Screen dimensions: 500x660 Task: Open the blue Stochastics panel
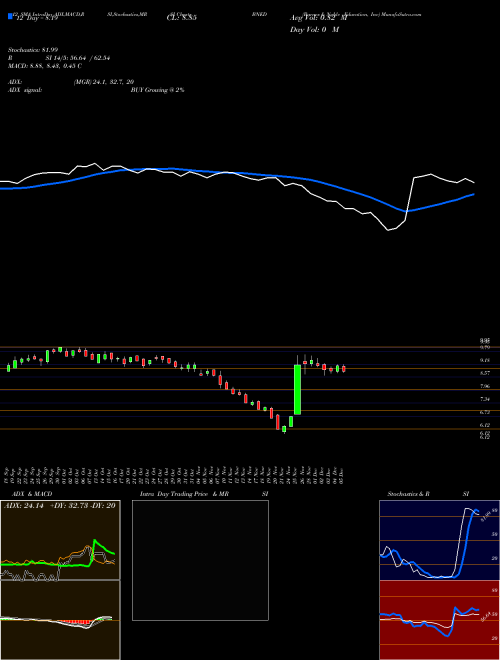click(439, 540)
